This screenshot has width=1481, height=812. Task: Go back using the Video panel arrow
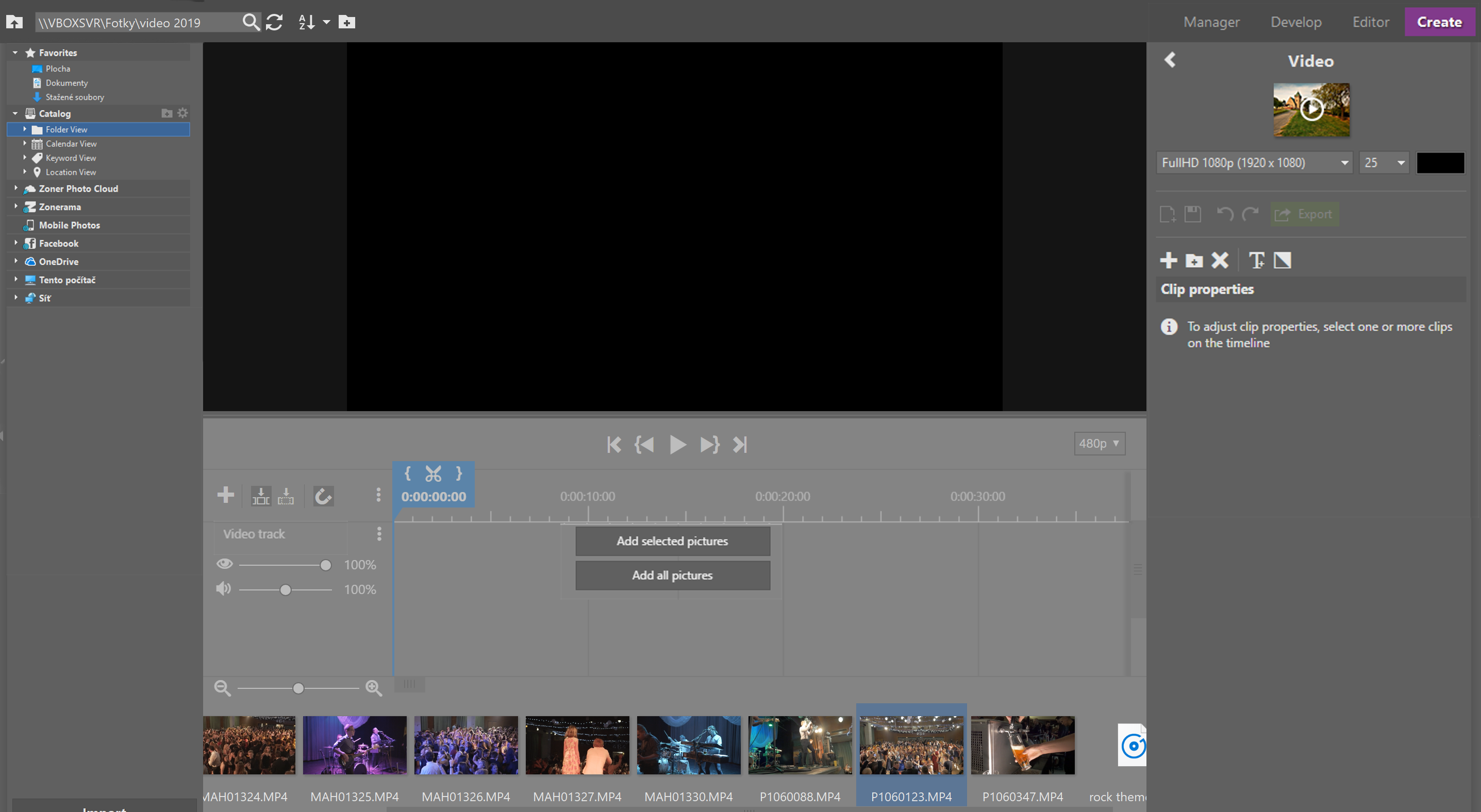pos(1170,60)
